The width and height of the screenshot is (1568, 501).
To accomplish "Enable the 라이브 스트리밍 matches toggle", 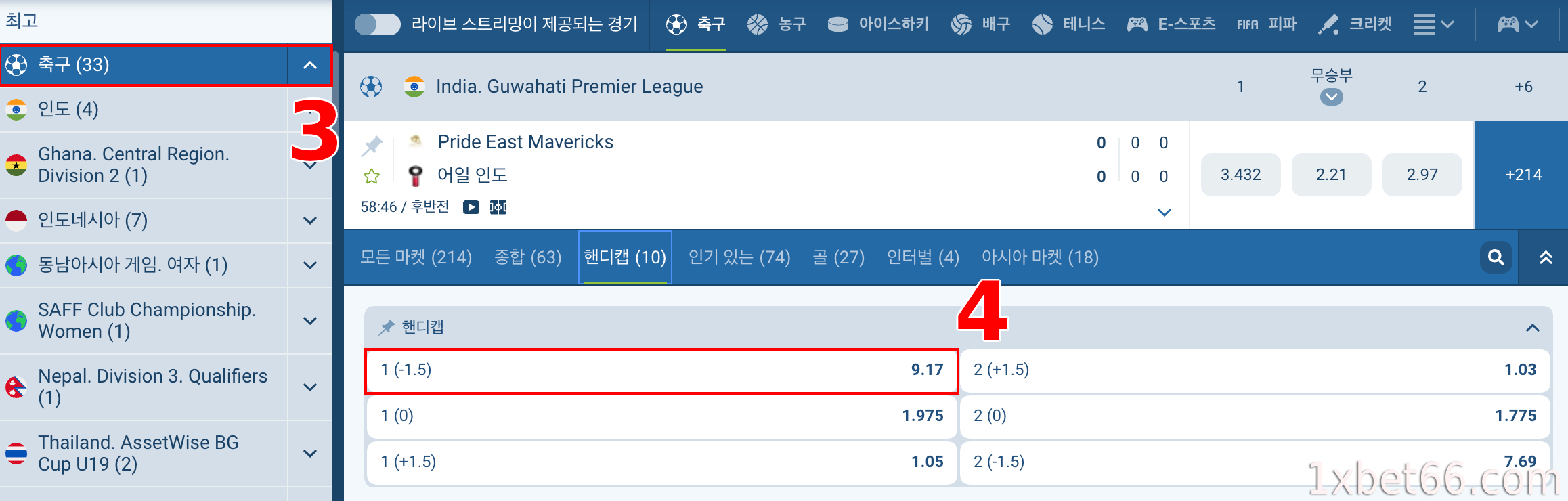I will [x=377, y=24].
